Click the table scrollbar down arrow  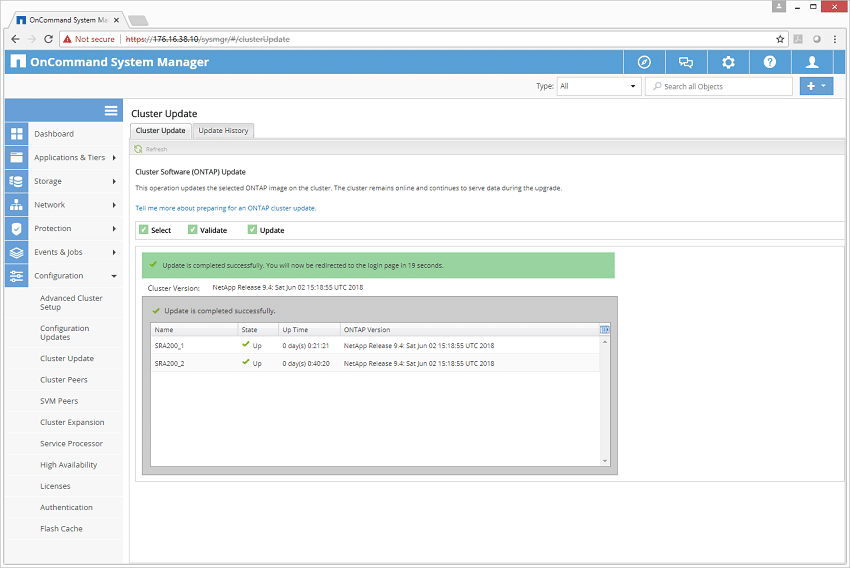605,461
